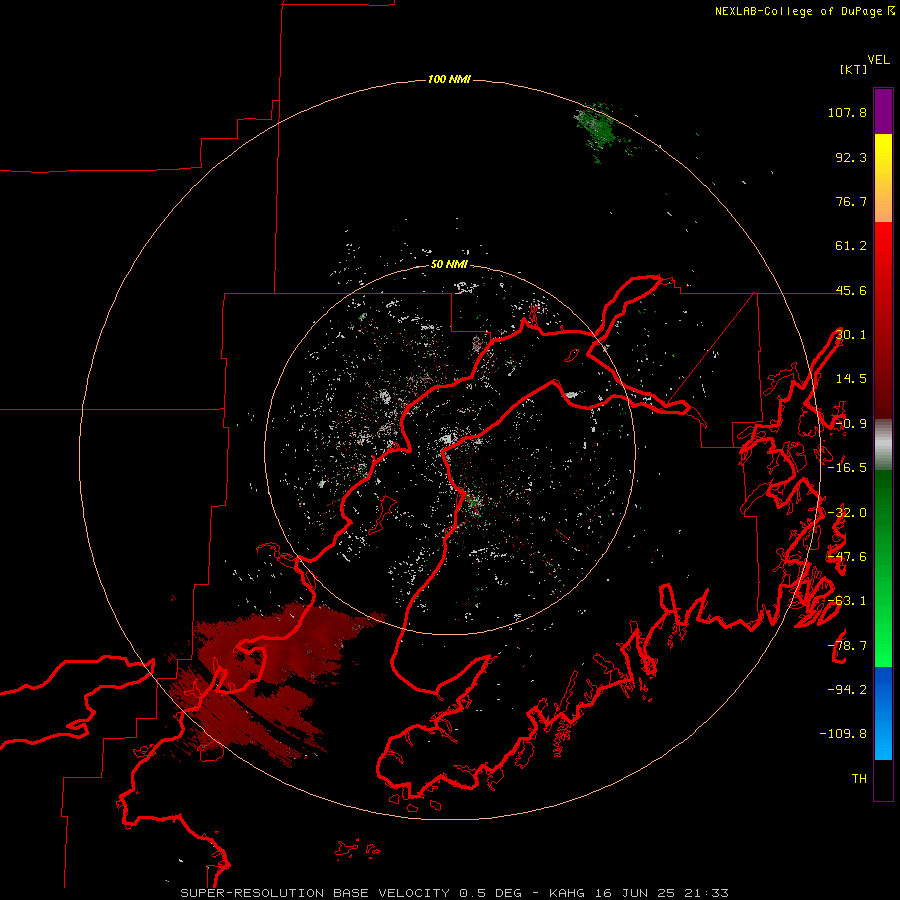Click the VEL legend title
The height and width of the screenshot is (900, 900).
(x=878, y=59)
